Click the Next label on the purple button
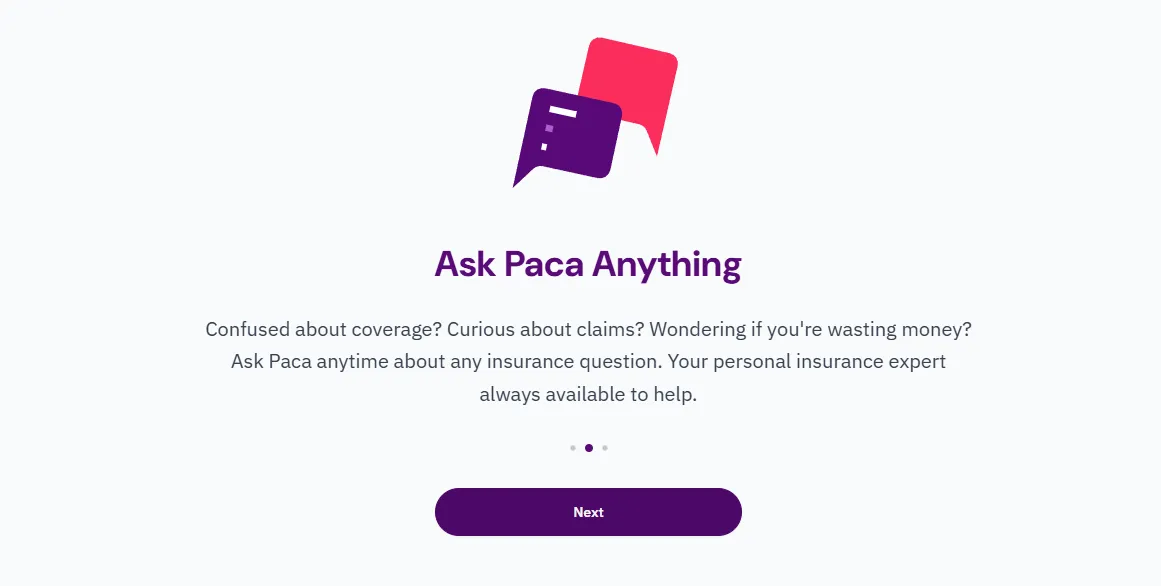1161x586 pixels. [x=588, y=511]
